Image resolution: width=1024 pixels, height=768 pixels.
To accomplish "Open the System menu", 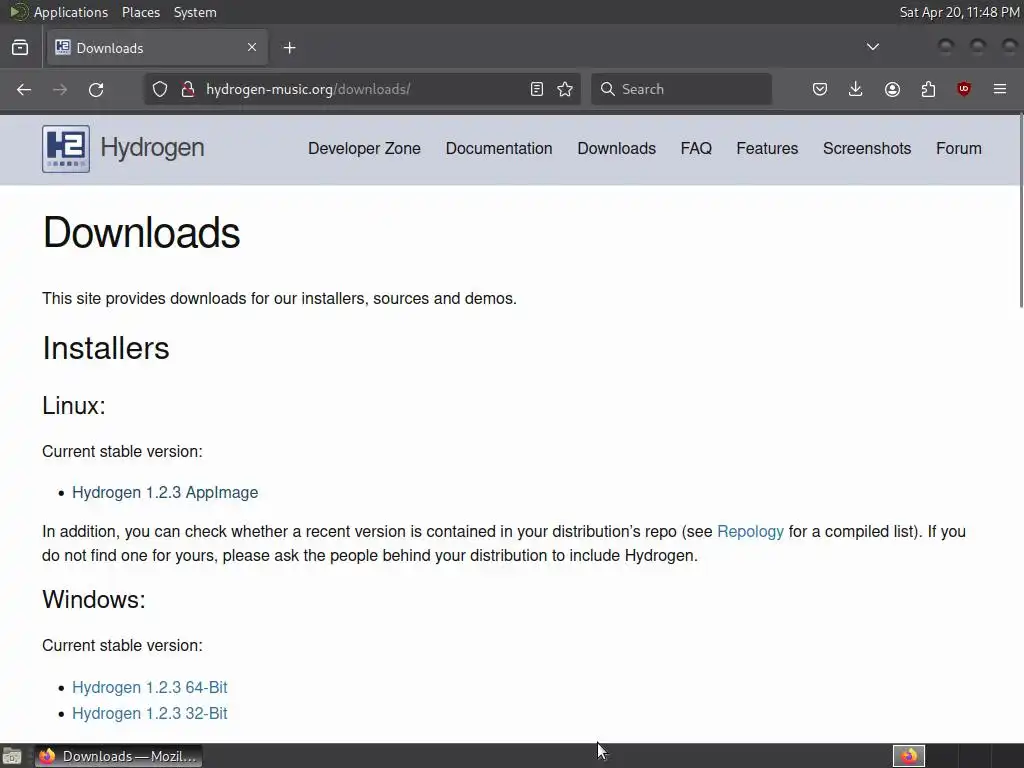I will pos(195,12).
